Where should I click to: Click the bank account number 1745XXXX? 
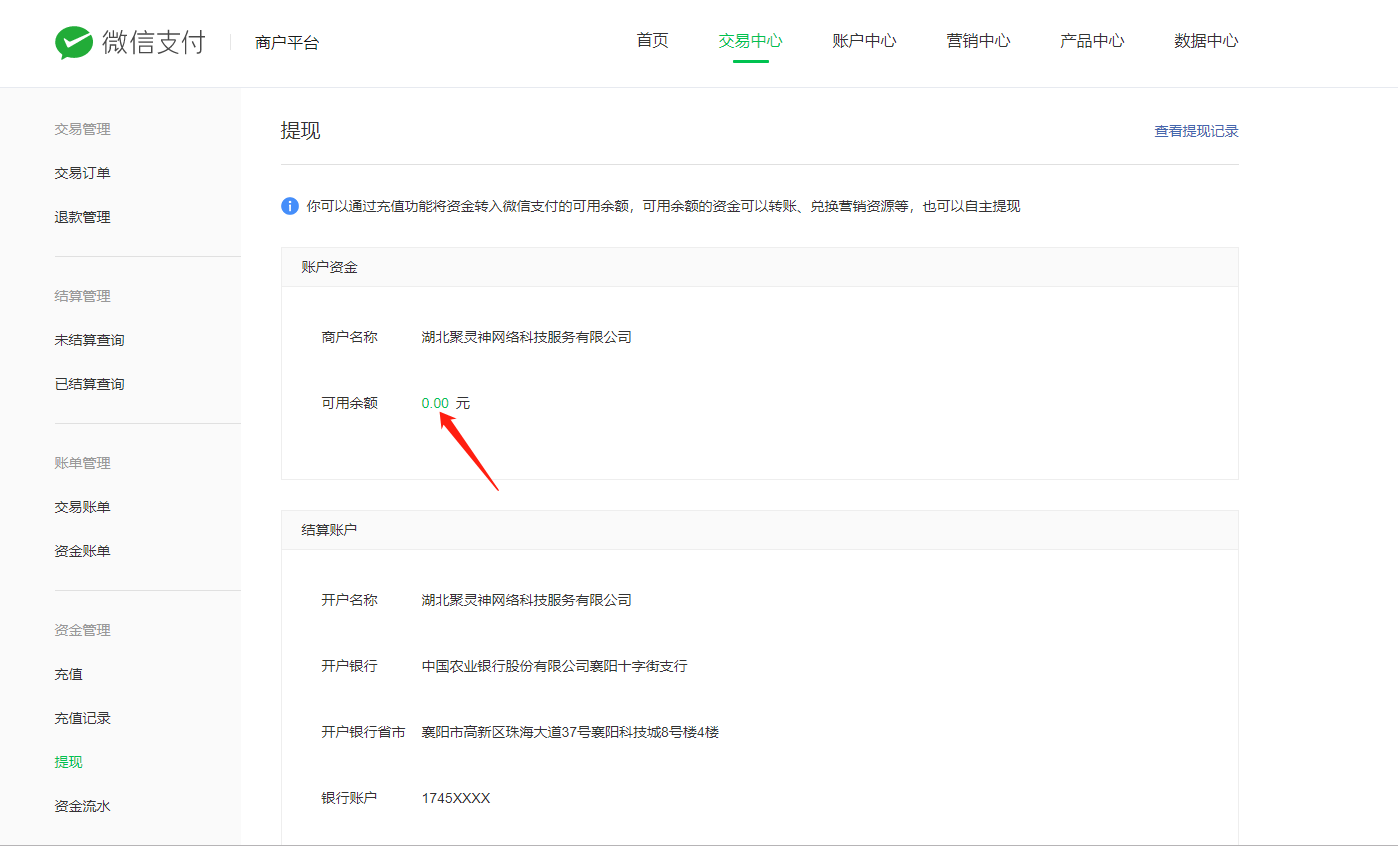[x=456, y=798]
